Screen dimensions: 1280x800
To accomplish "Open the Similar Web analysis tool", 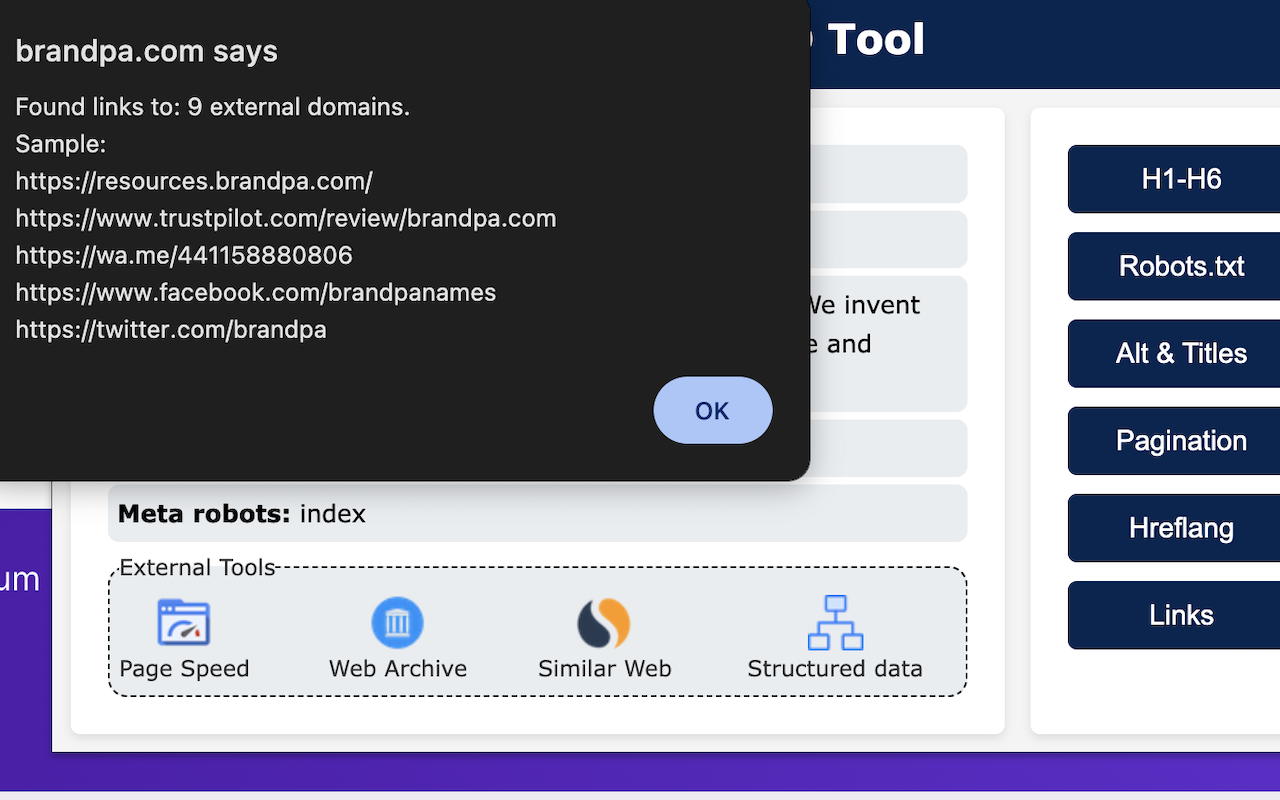I will point(604,637).
